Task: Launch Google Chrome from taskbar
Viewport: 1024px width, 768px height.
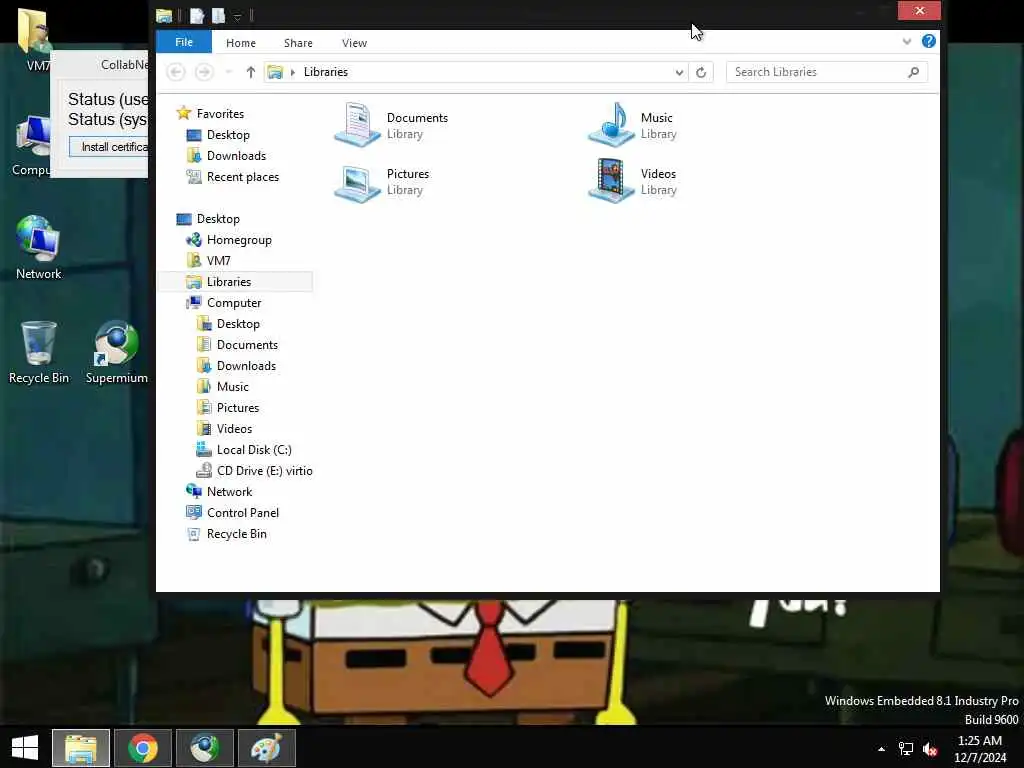Action: 143,748
